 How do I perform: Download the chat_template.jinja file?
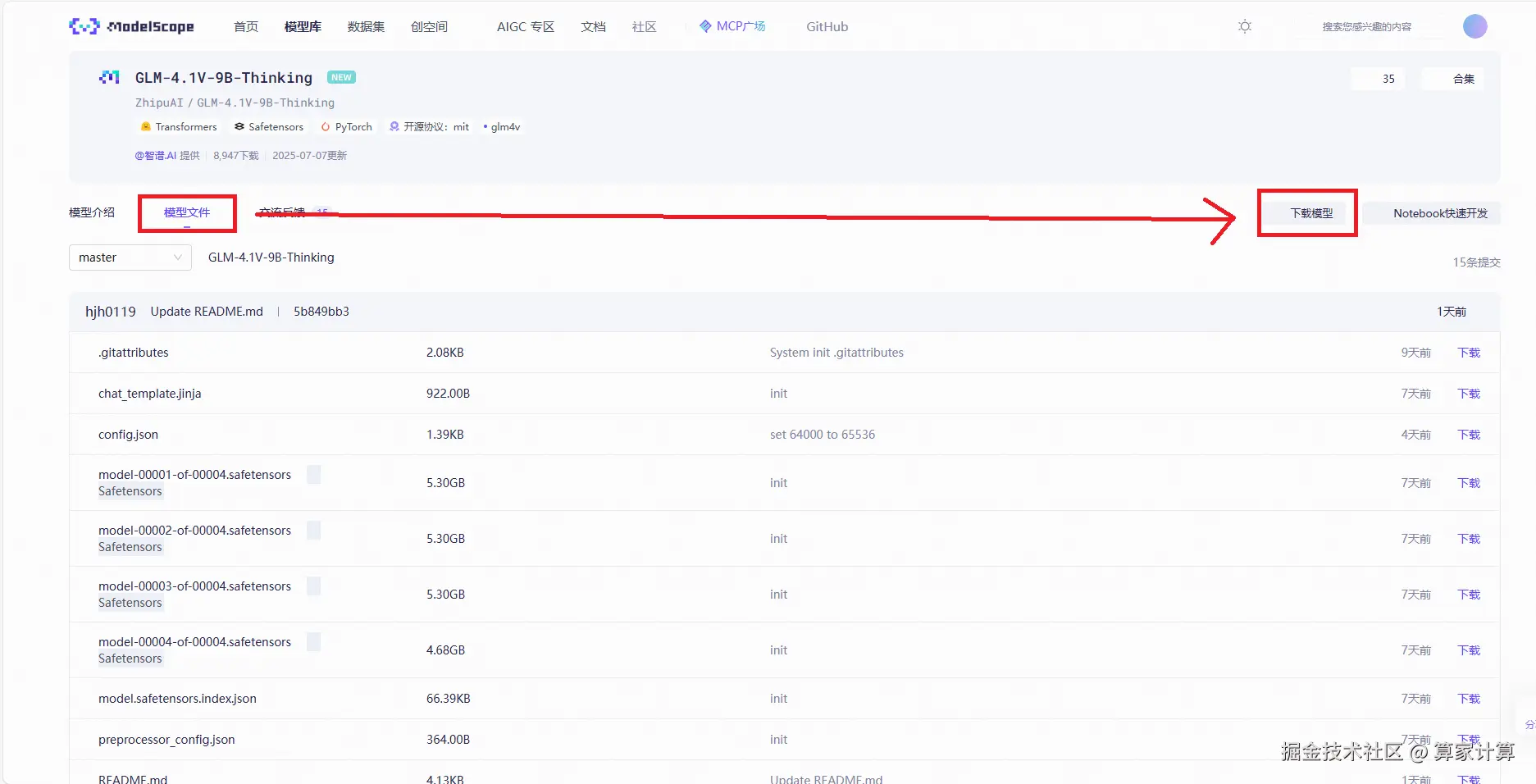1469,394
